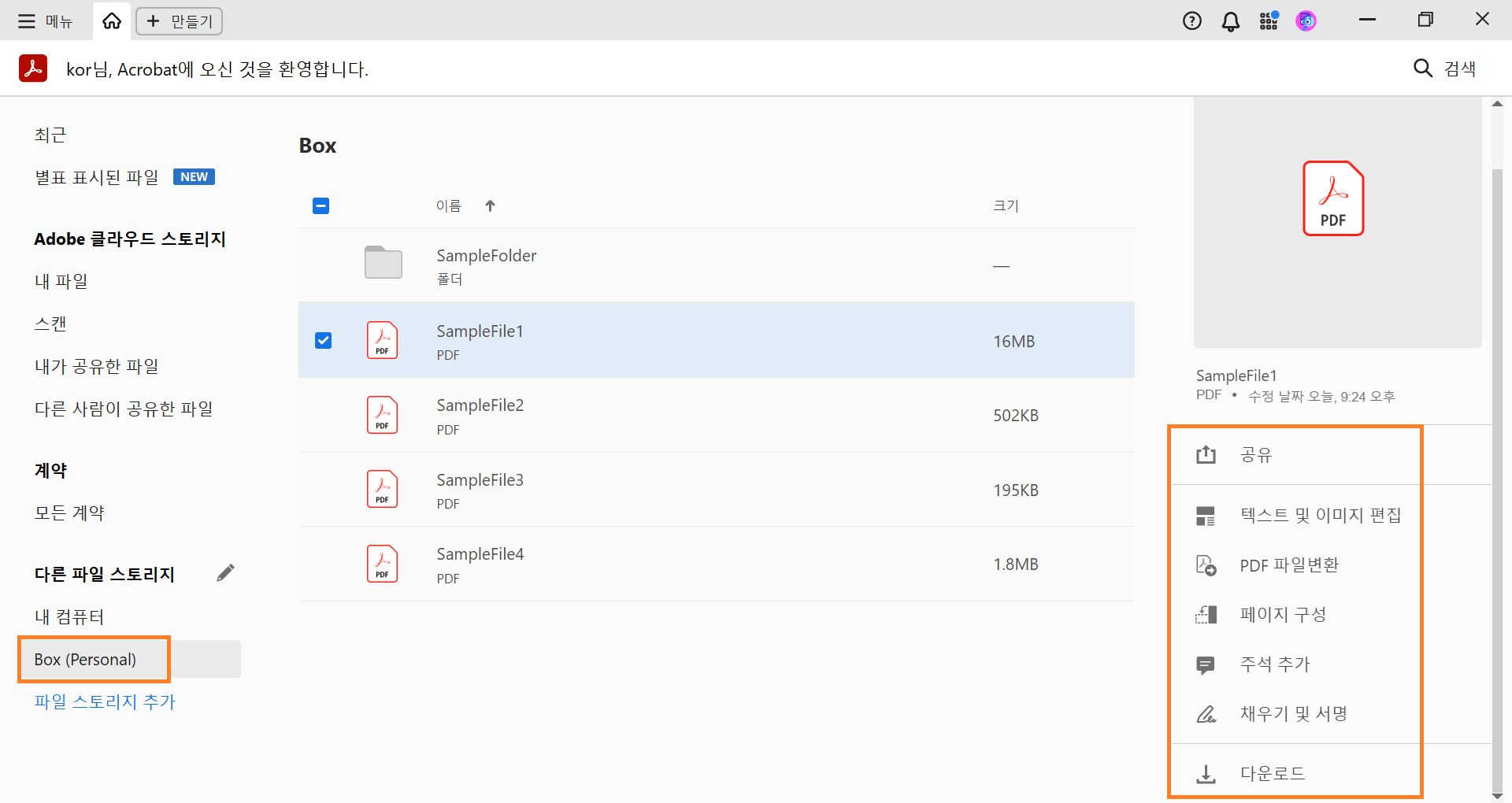Viewport: 1512px width, 803px height.
Task: Uncheck the SampleFile1 checkbox
Action: pyautogui.click(x=323, y=340)
